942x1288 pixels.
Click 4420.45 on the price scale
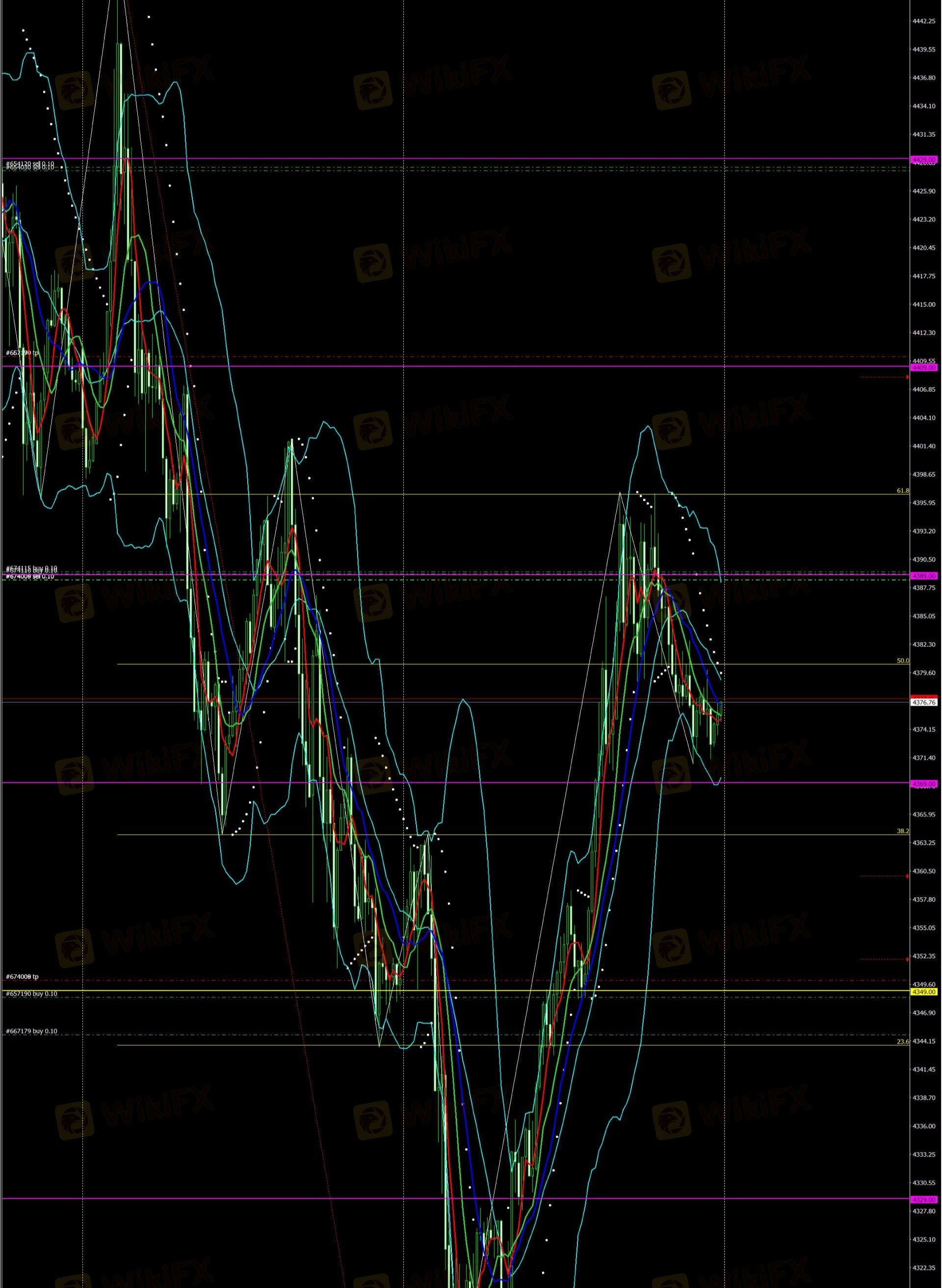924,248
